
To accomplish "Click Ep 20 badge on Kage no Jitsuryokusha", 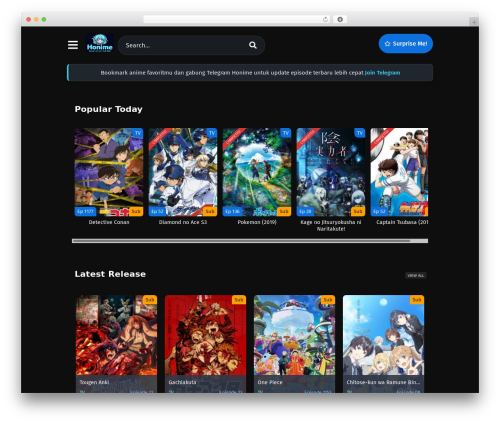I will pos(305,211).
